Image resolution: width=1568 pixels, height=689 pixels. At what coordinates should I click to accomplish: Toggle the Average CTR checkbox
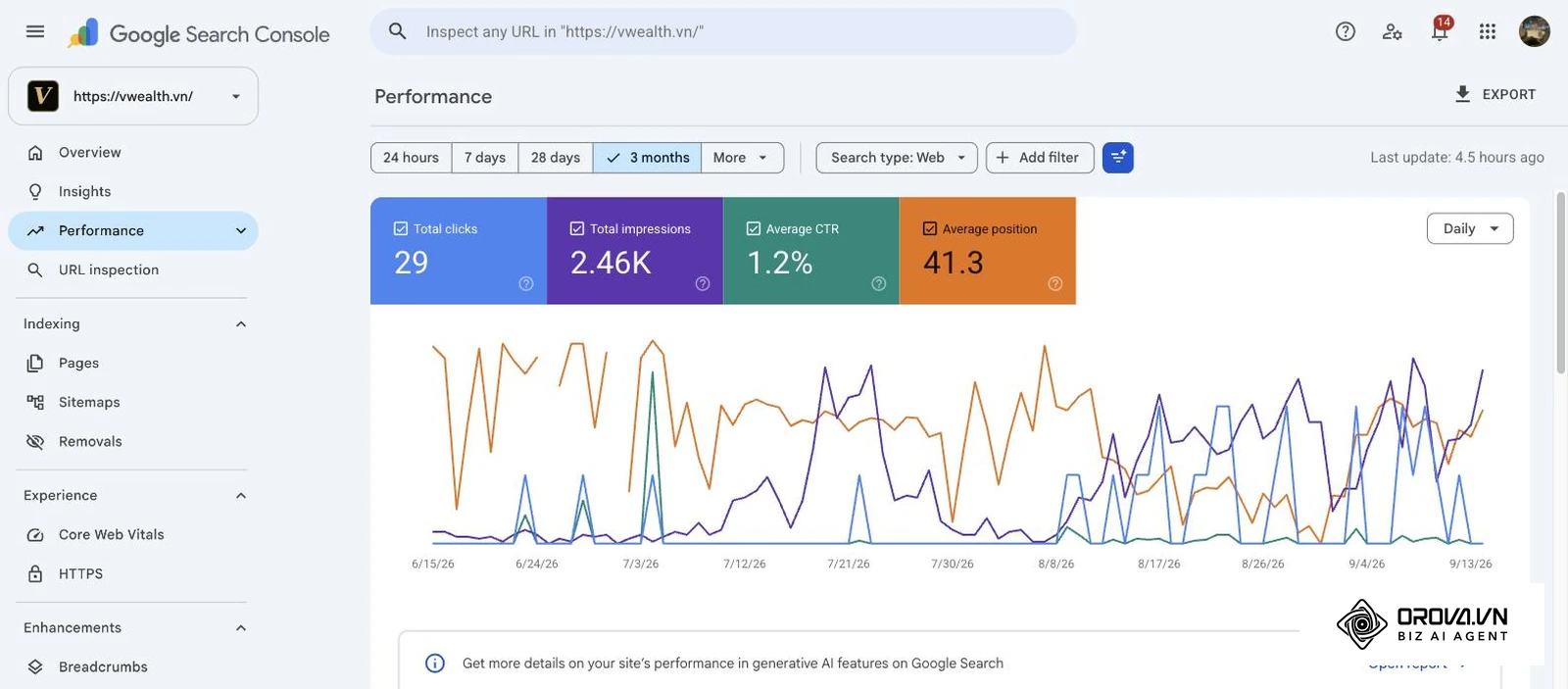[x=754, y=228]
